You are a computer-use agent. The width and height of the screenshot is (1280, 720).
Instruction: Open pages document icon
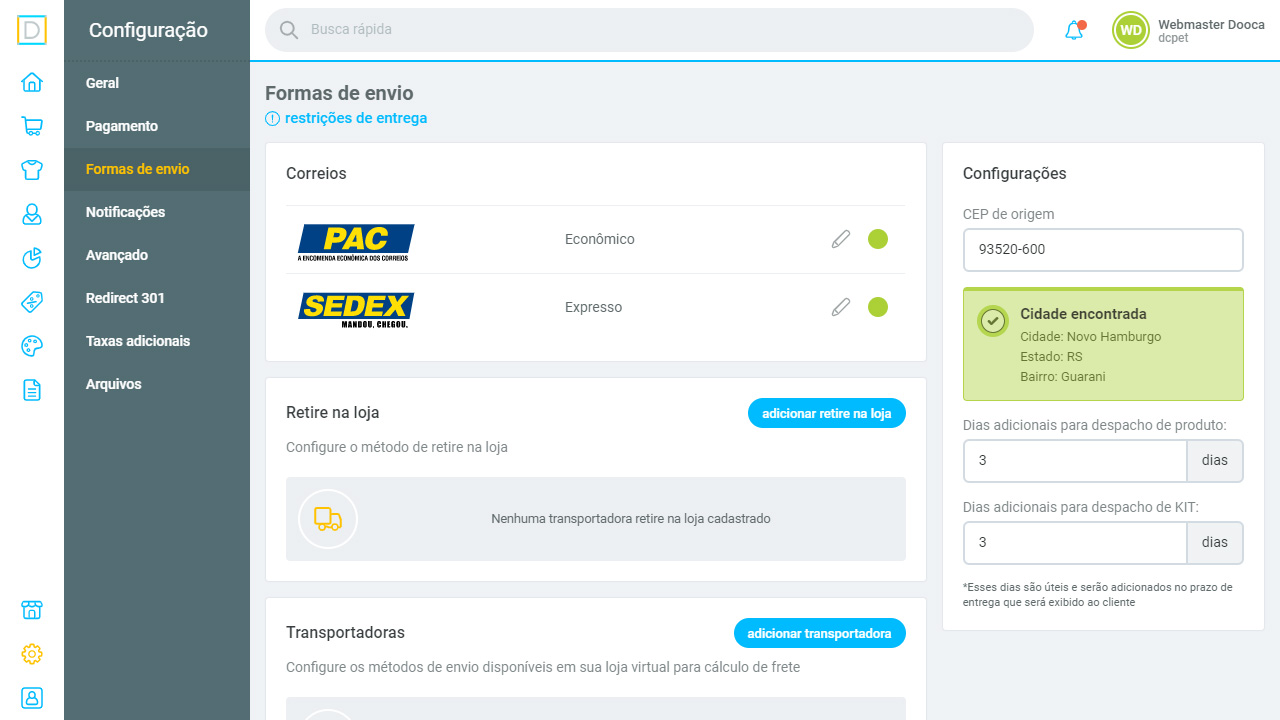32,390
